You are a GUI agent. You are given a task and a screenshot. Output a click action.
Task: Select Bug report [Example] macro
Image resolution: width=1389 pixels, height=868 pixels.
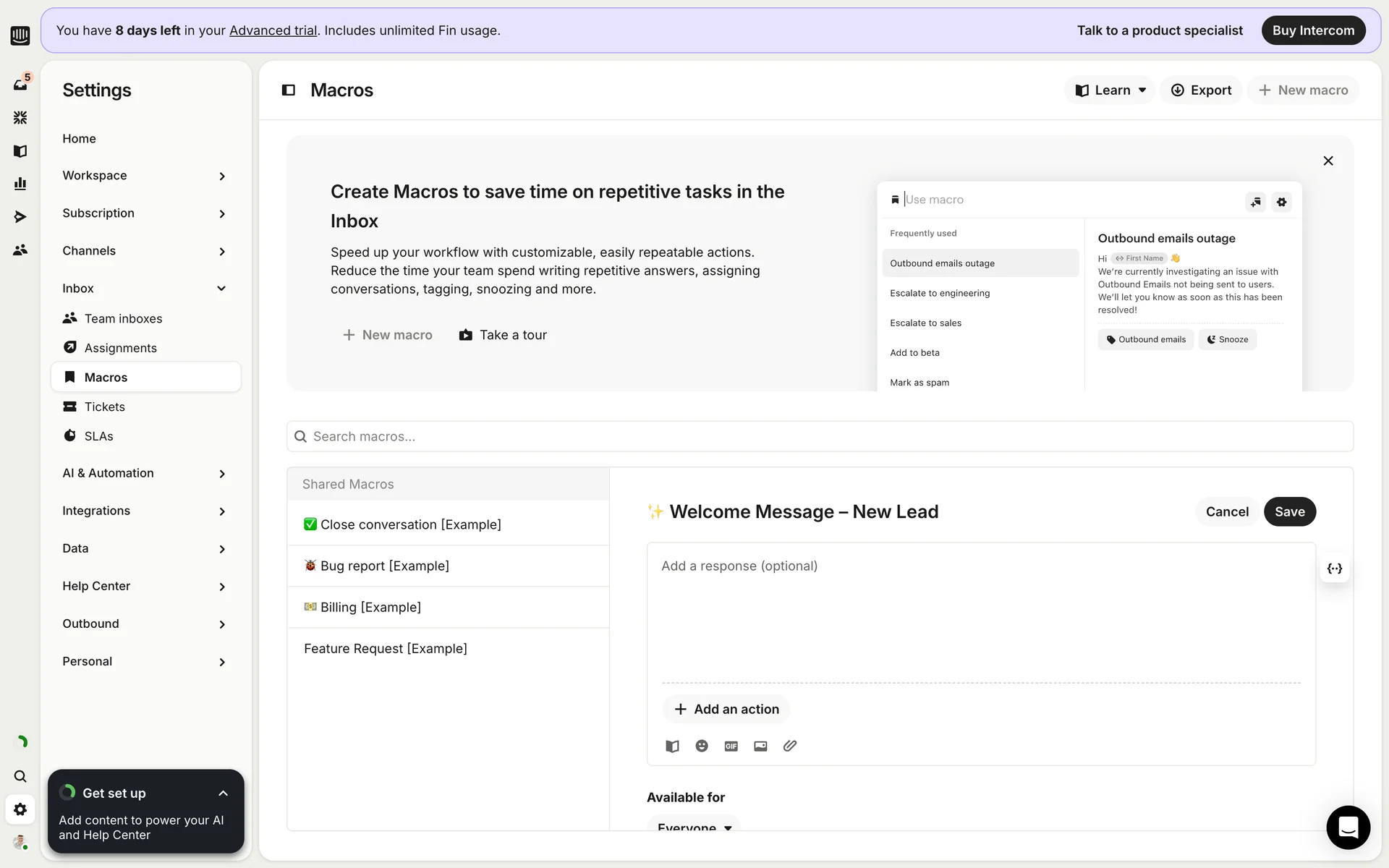[x=384, y=566]
